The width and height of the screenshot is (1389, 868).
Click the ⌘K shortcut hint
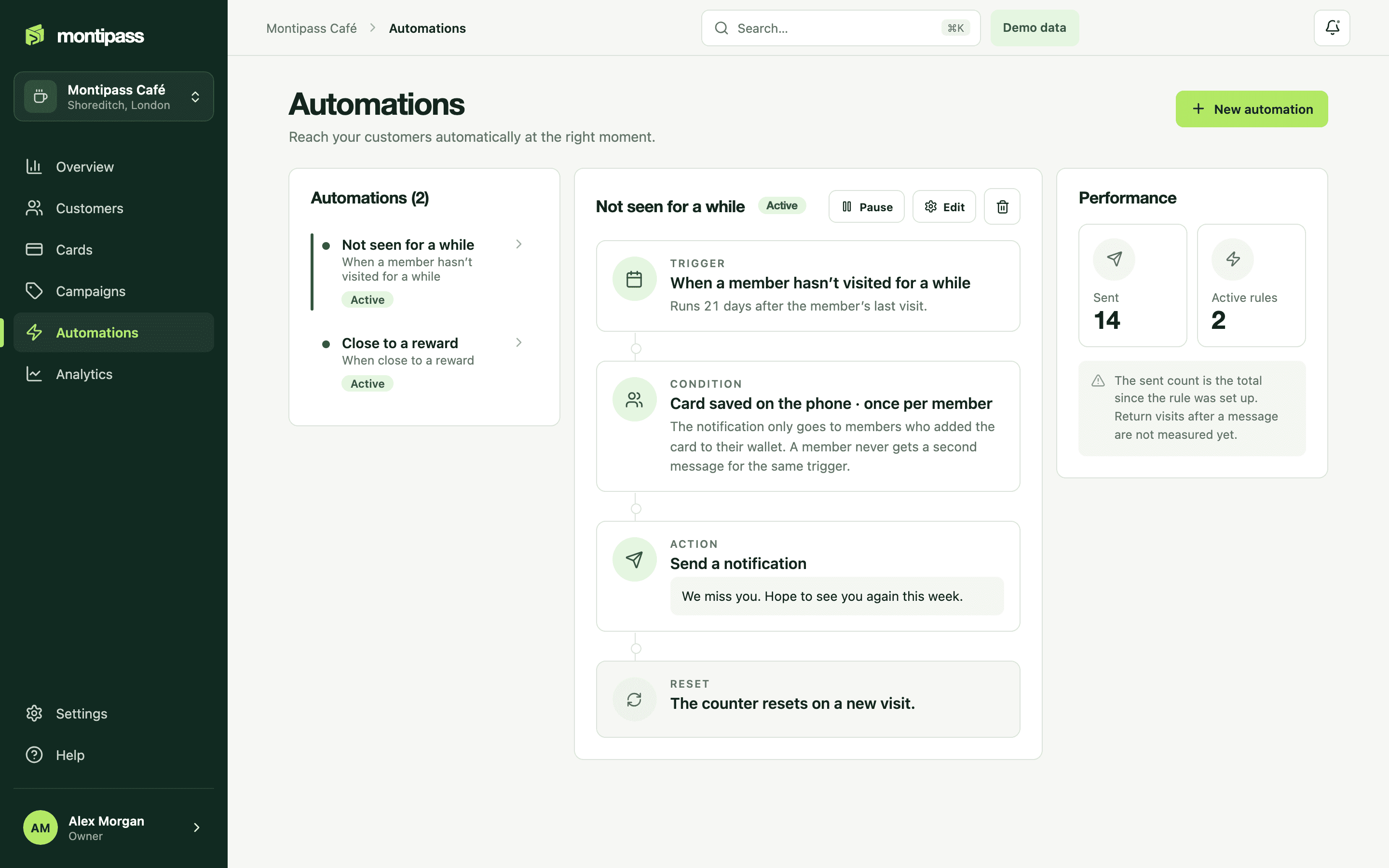[955, 28]
